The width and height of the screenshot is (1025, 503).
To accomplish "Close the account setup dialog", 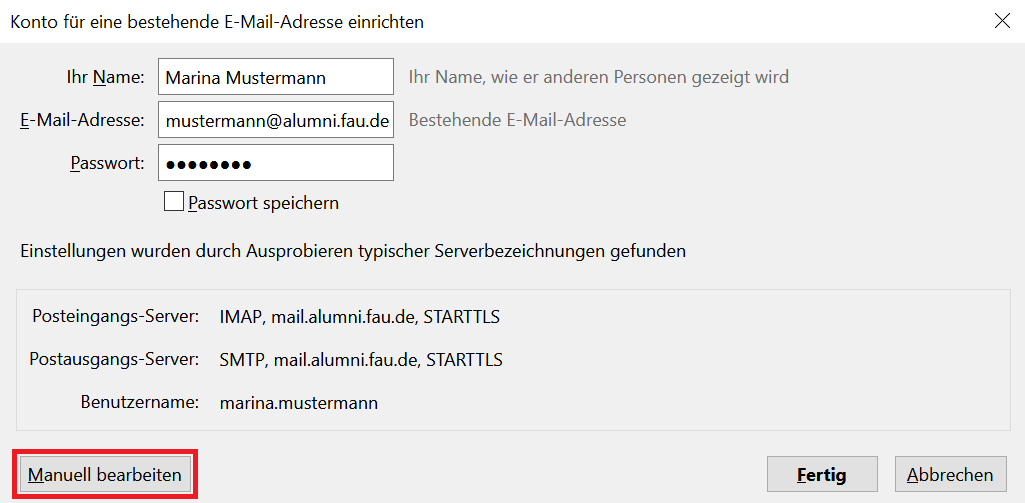I will click(x=1002, y=21).
